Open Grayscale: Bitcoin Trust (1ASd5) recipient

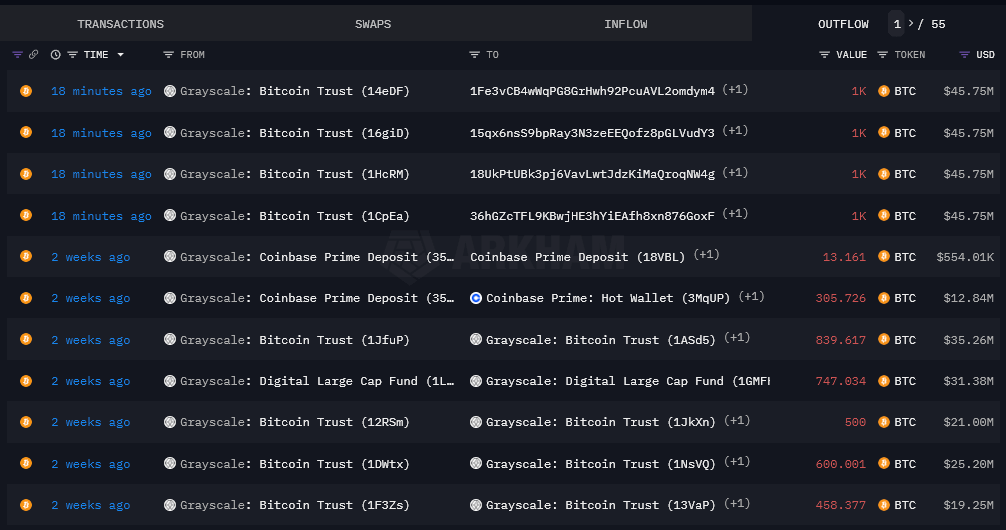pos(601,340)
